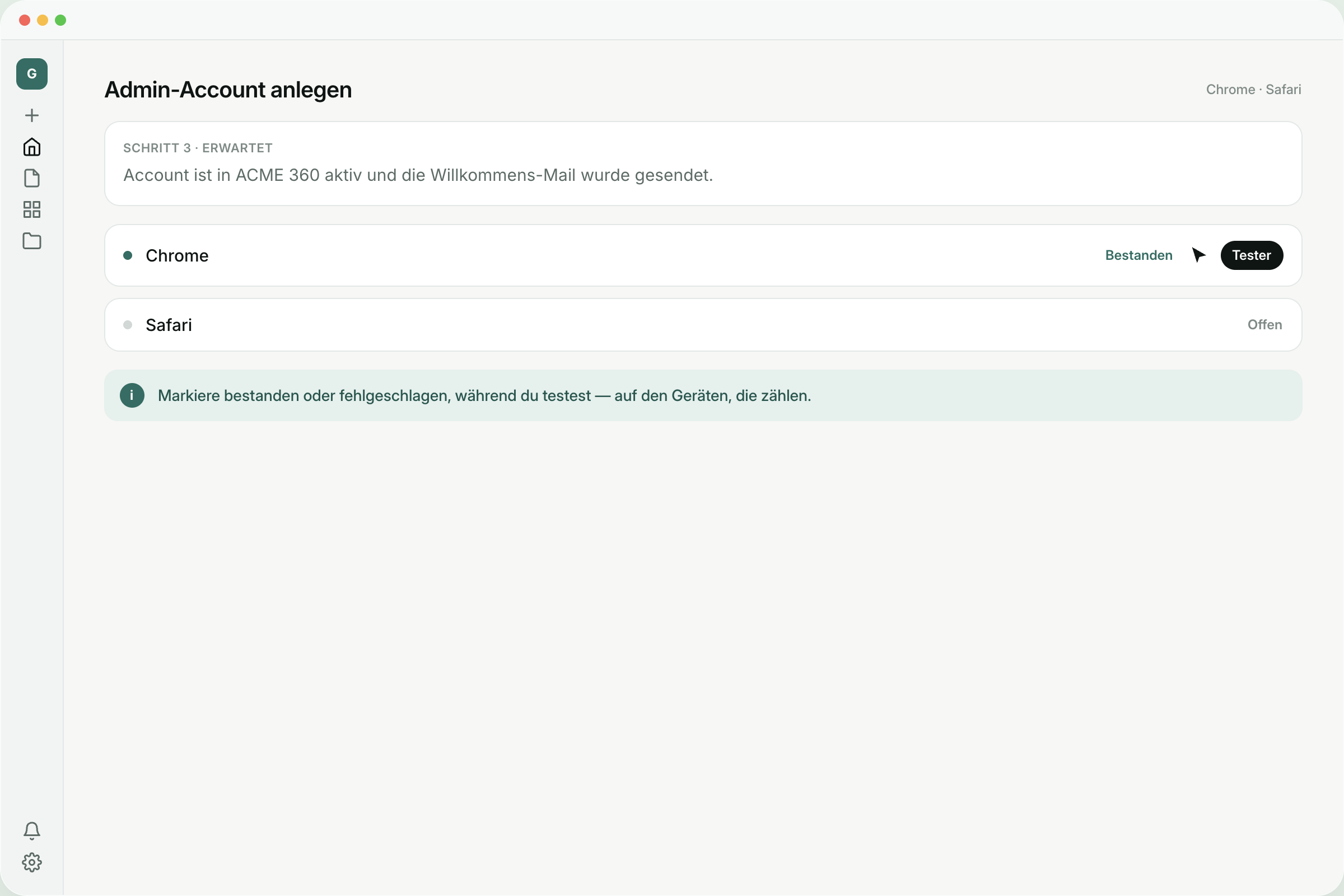Click the Markiere bestanden oder fehlgeschlagen hint
The height and width of the screenshot is (896, 1344).
(484, 395)
